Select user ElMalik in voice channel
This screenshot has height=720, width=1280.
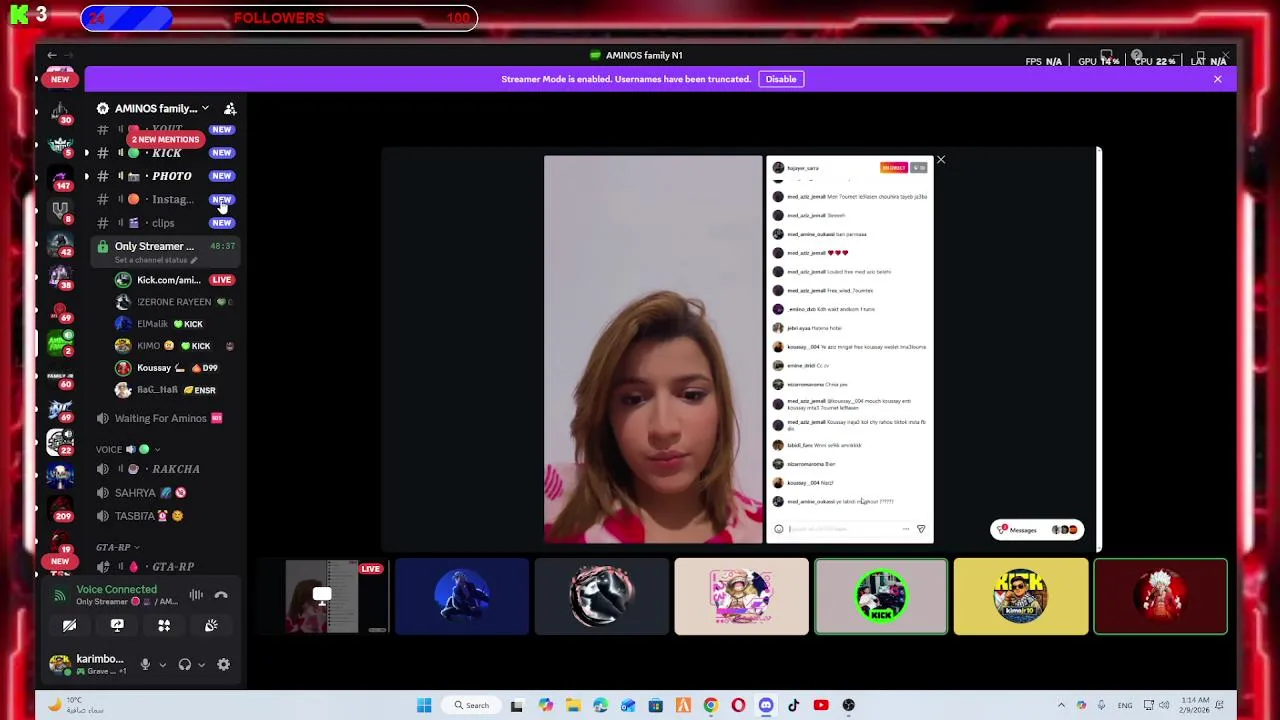click(x=173, y=324)
